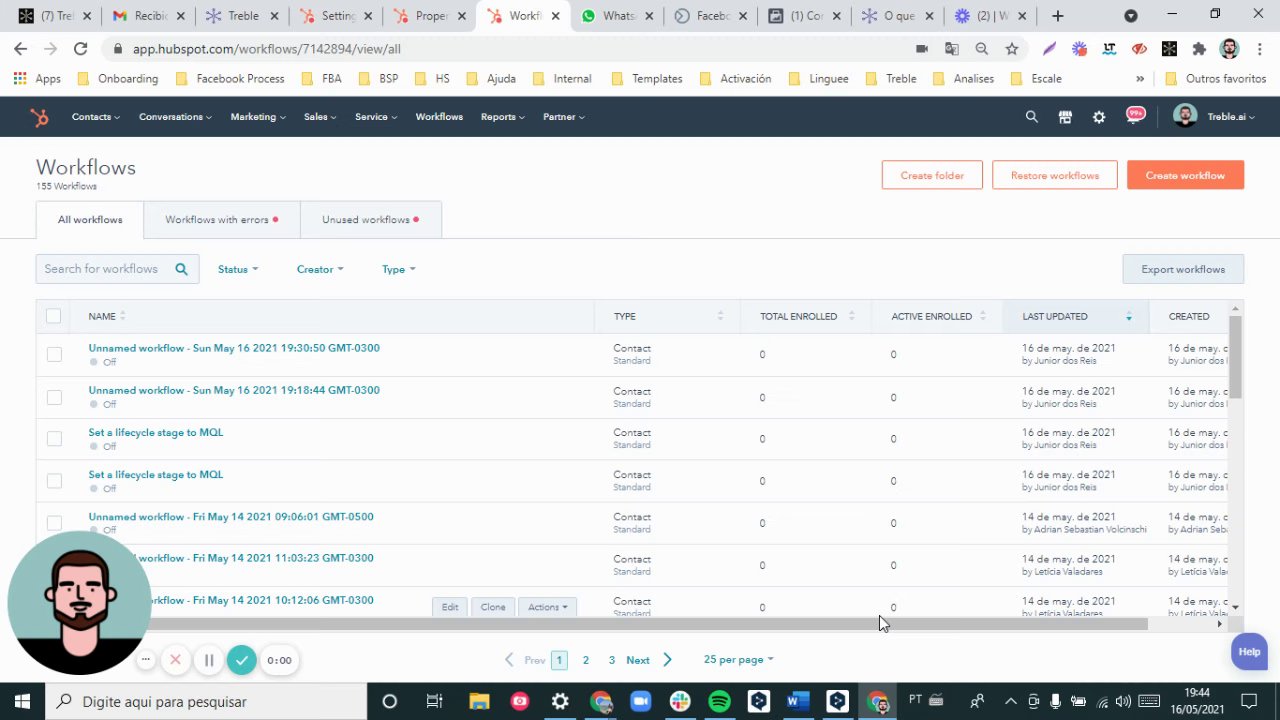Tick the checkbox for the 19:30:50 unnamed workflow
Viewport: 1280px width, 720px height.
click(54, 354)
